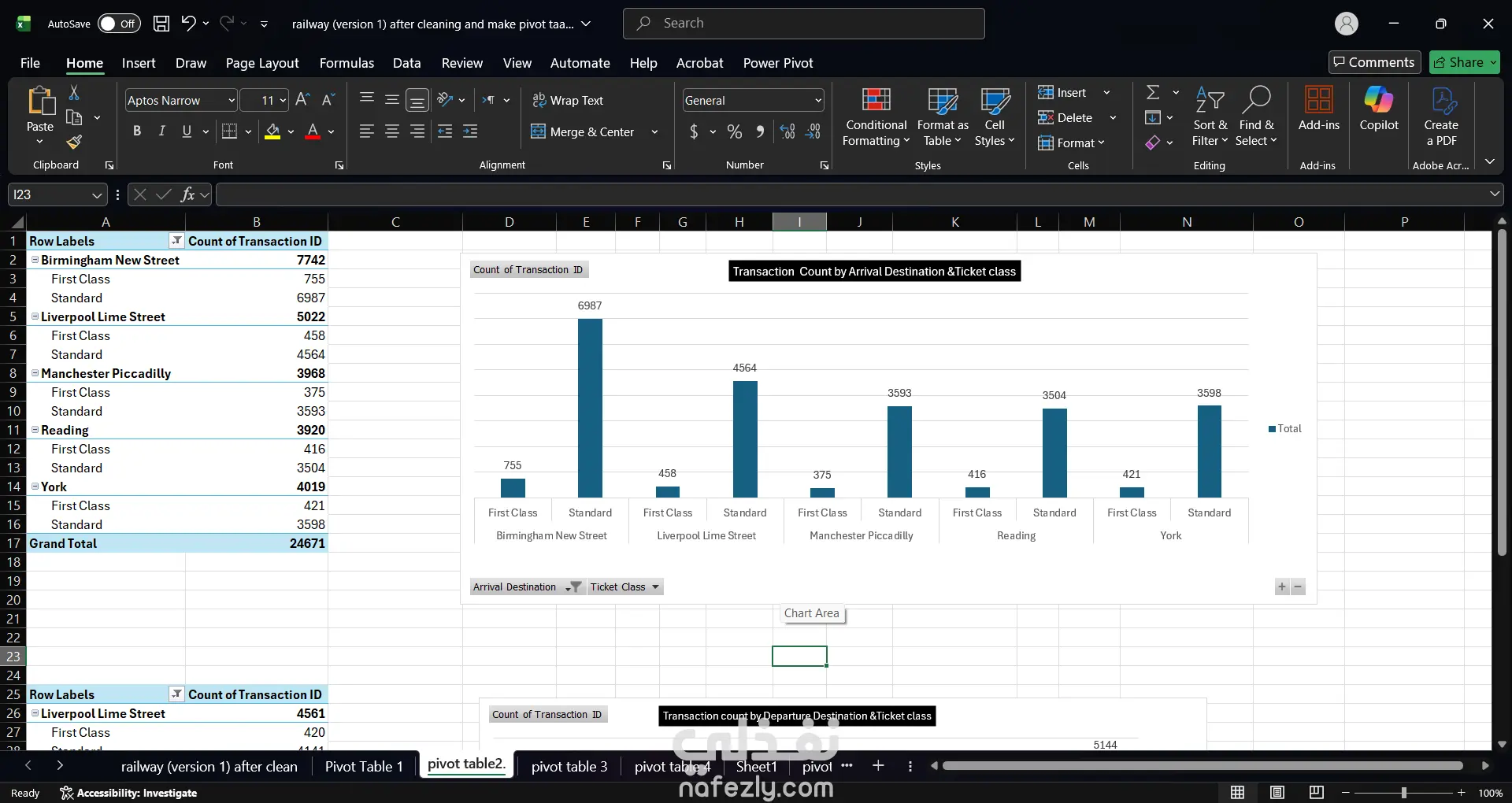Open Format as Table gallery
This screenshot has height=803, width=1512.
[943, 117]
